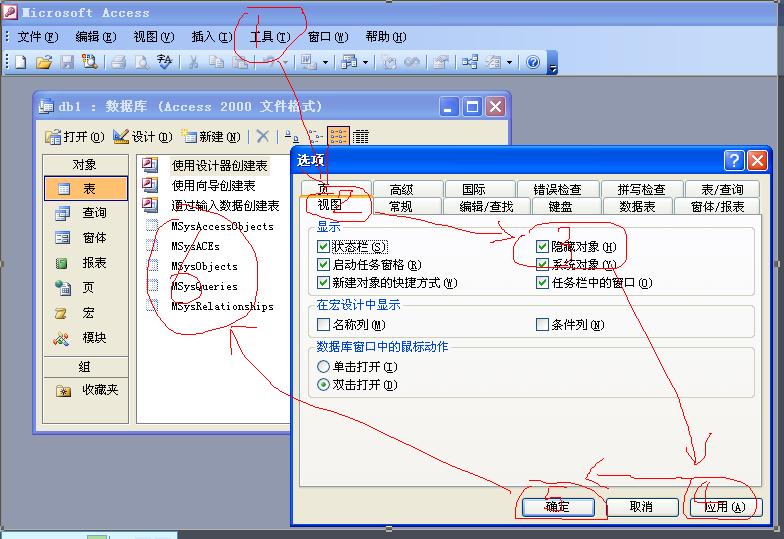Screen dimensions: 784x539
Task: Click the 应用(A) button
Action: point(725,507)
